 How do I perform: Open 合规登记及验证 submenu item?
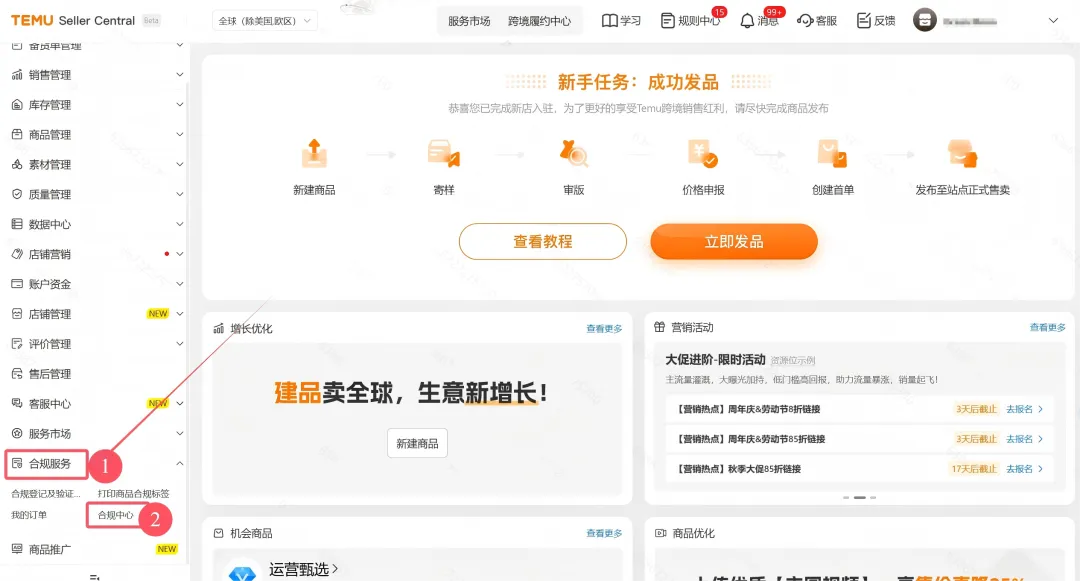point(46,494)
